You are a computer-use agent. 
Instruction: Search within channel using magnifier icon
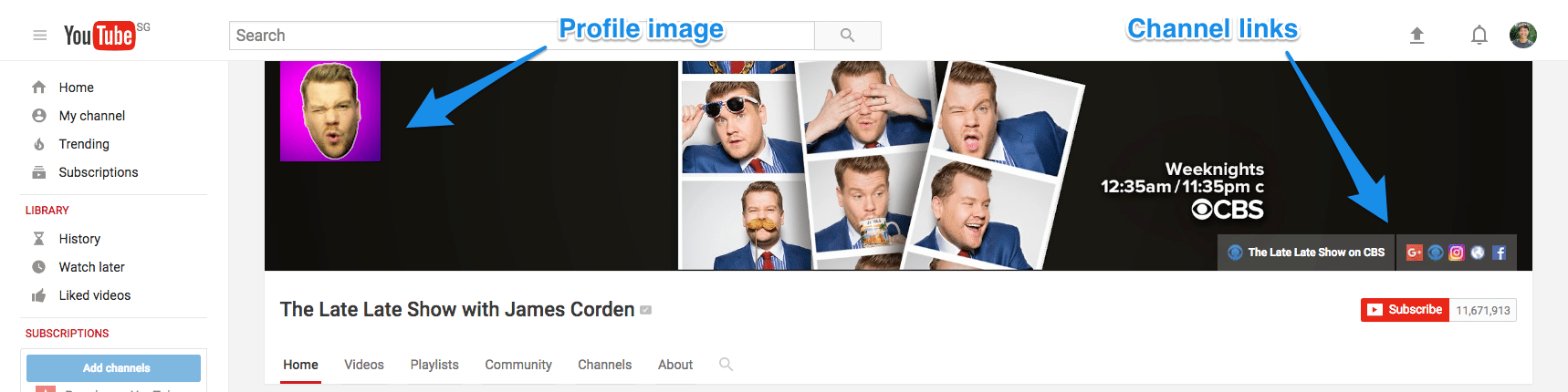coord(726,365)
